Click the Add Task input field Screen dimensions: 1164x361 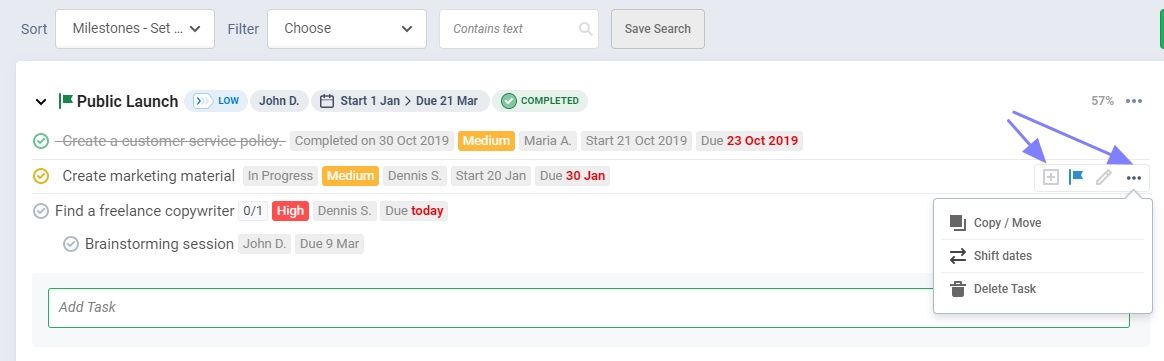tap(490, 308)
